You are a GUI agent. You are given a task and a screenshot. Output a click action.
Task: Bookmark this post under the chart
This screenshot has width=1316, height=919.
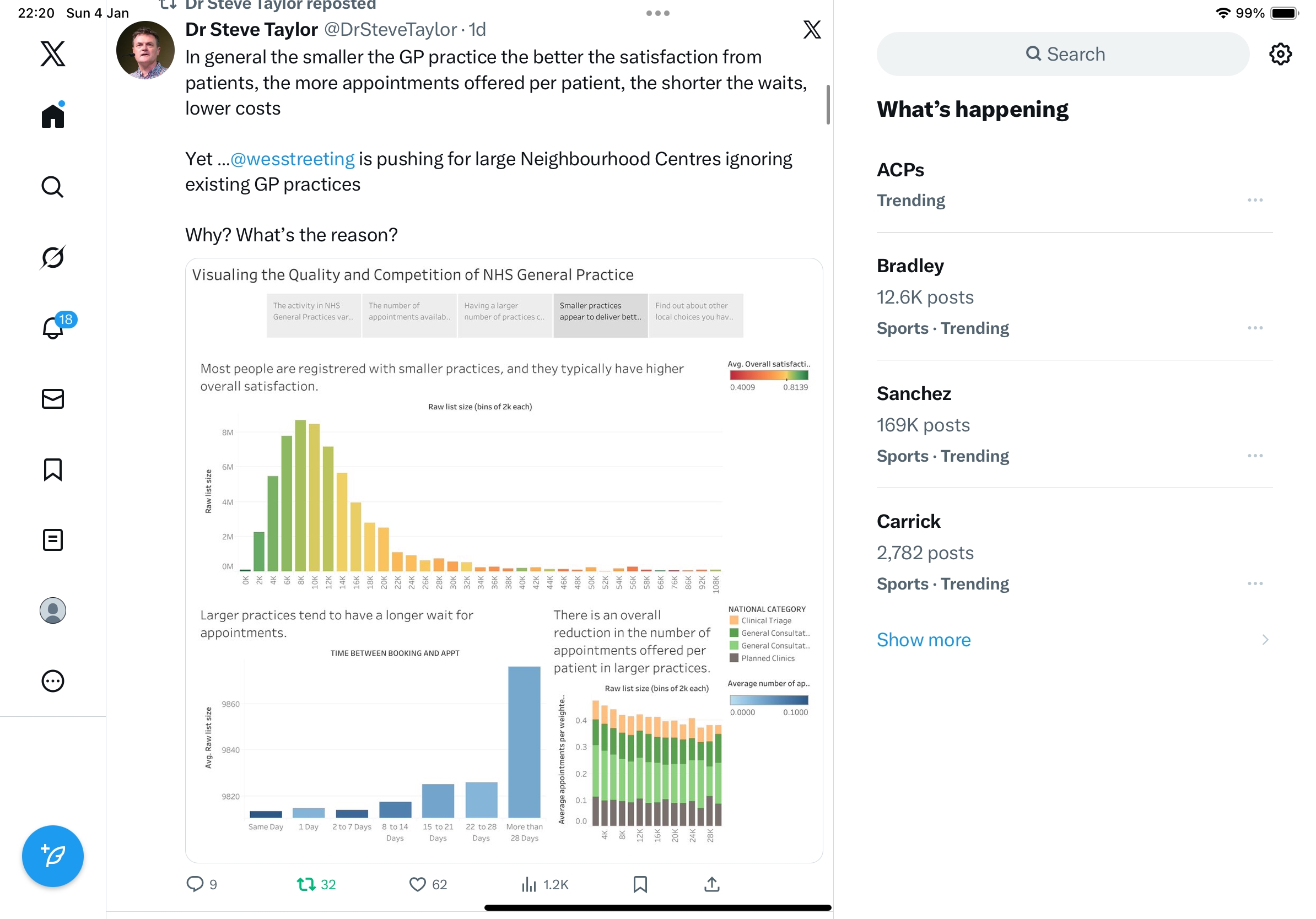(x=640, y=884)
